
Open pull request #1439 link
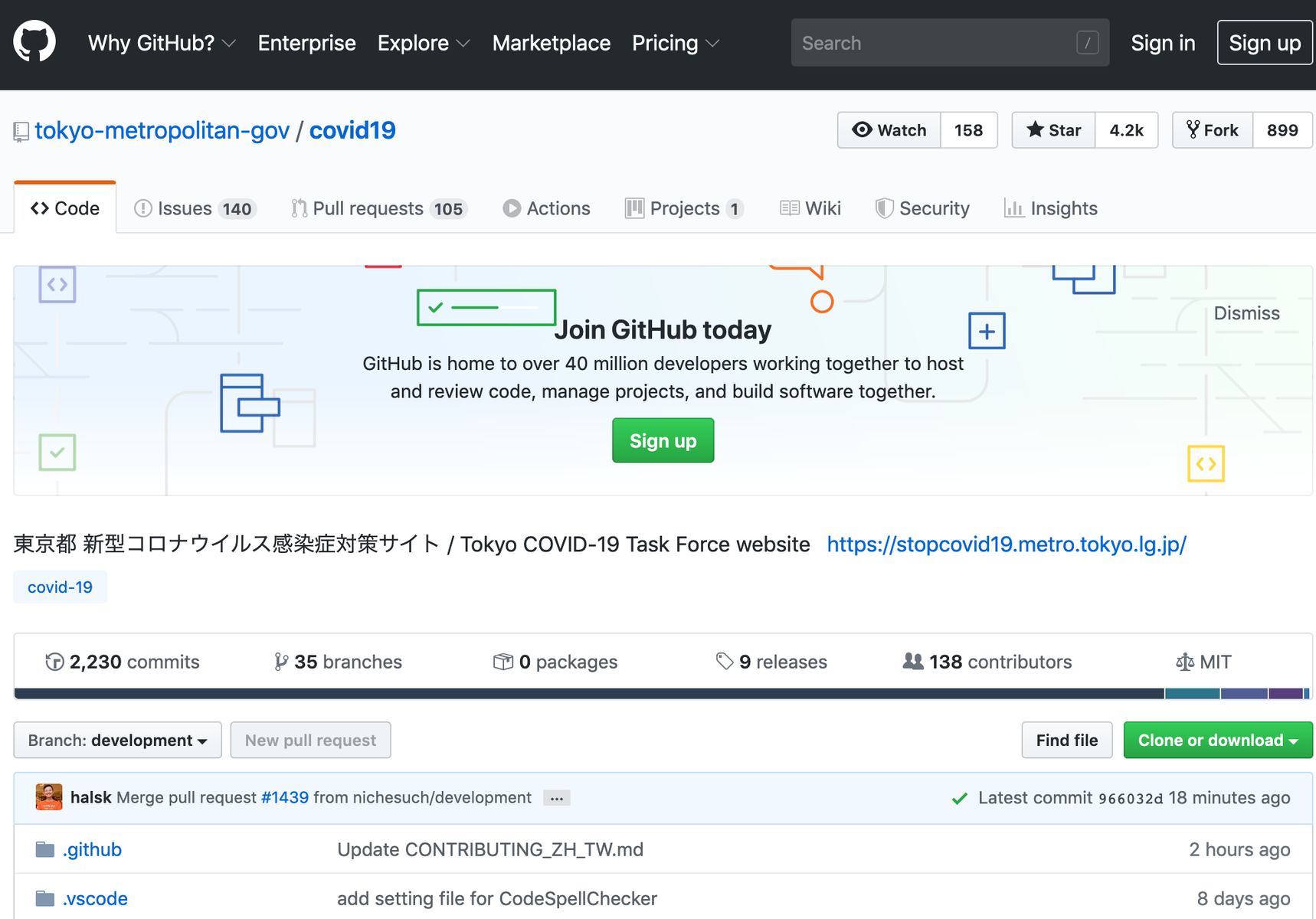(285, 797)
